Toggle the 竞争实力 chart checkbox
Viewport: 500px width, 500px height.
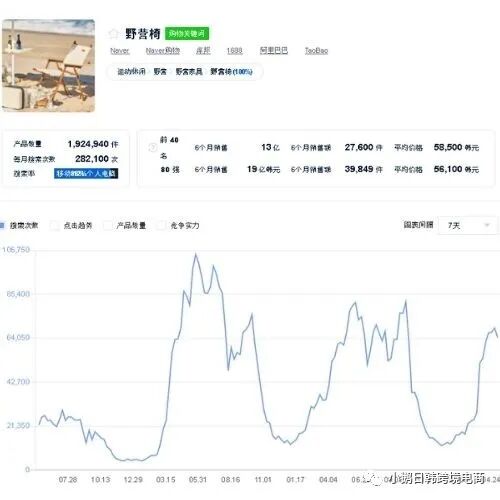(x=161, y=226)
